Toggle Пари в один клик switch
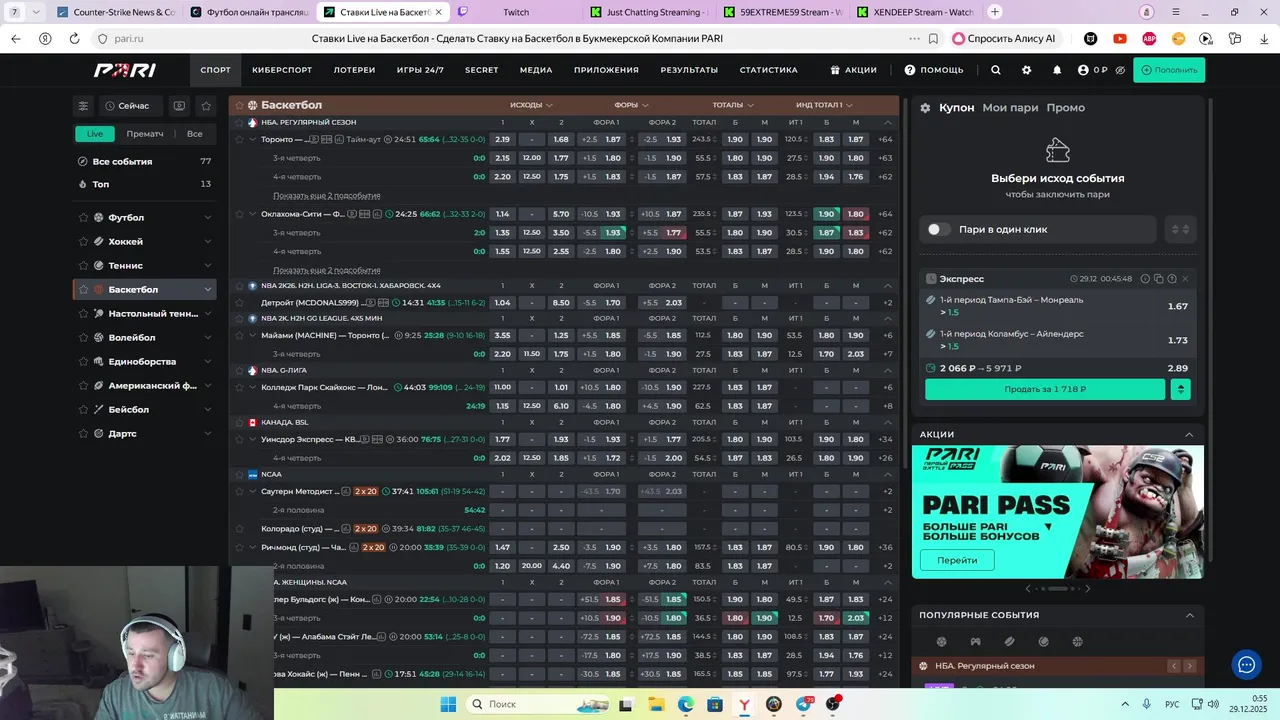 tap(938, 229)
